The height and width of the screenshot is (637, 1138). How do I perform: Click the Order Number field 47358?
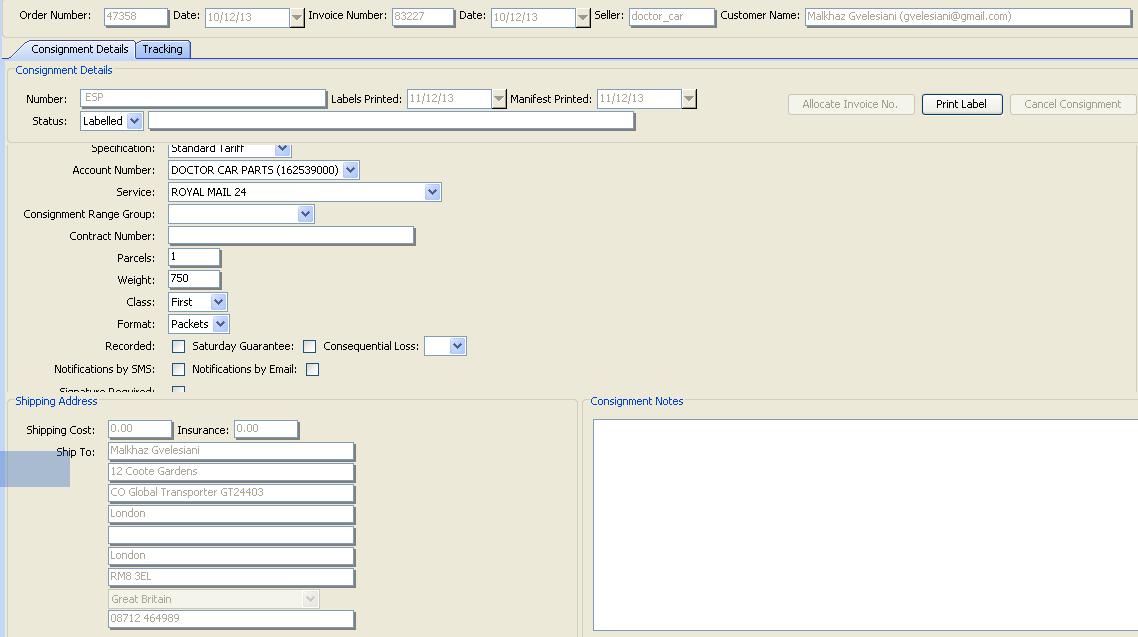[136, 17]
